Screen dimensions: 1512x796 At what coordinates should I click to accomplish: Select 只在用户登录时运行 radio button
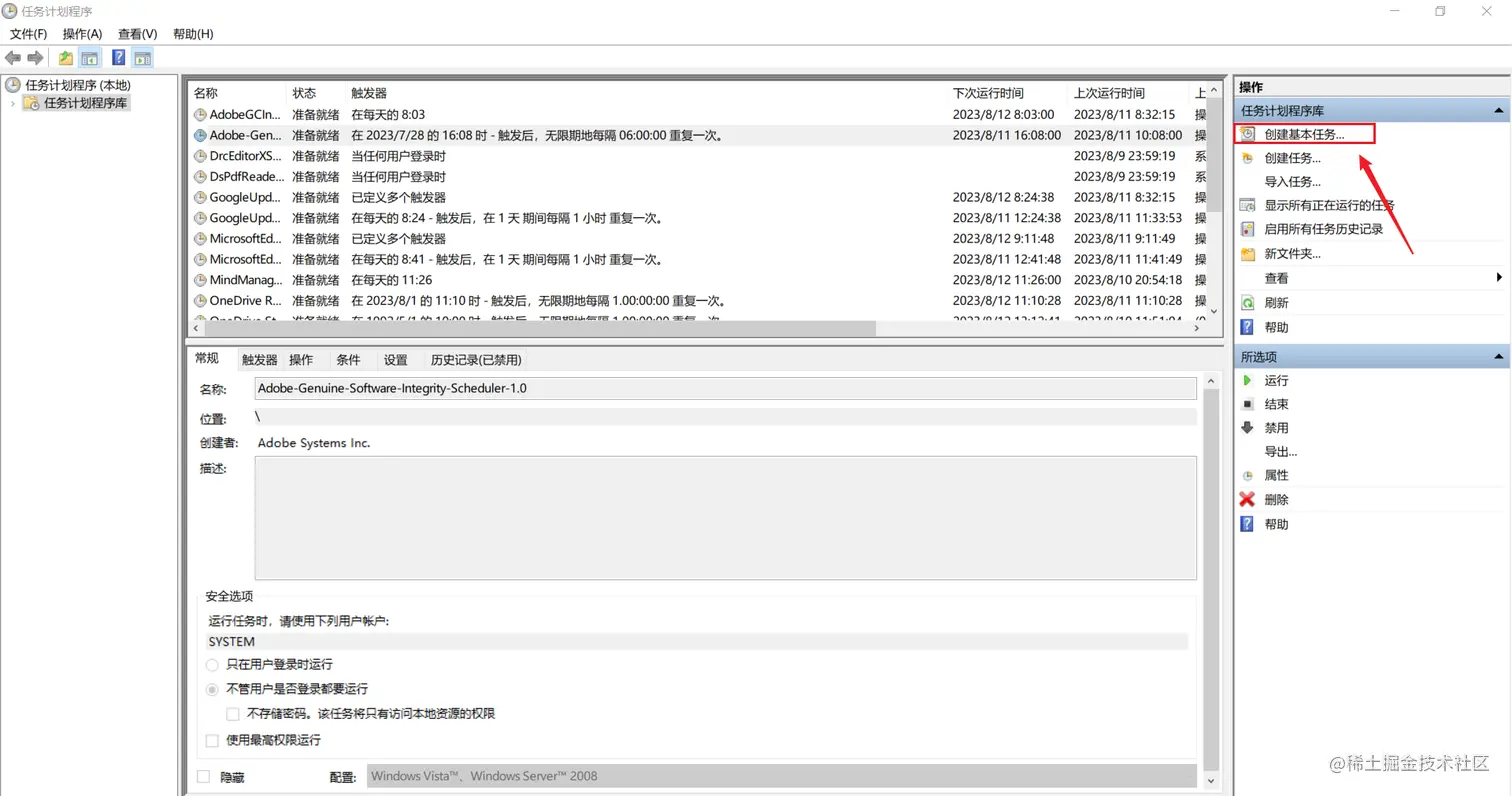212,664
